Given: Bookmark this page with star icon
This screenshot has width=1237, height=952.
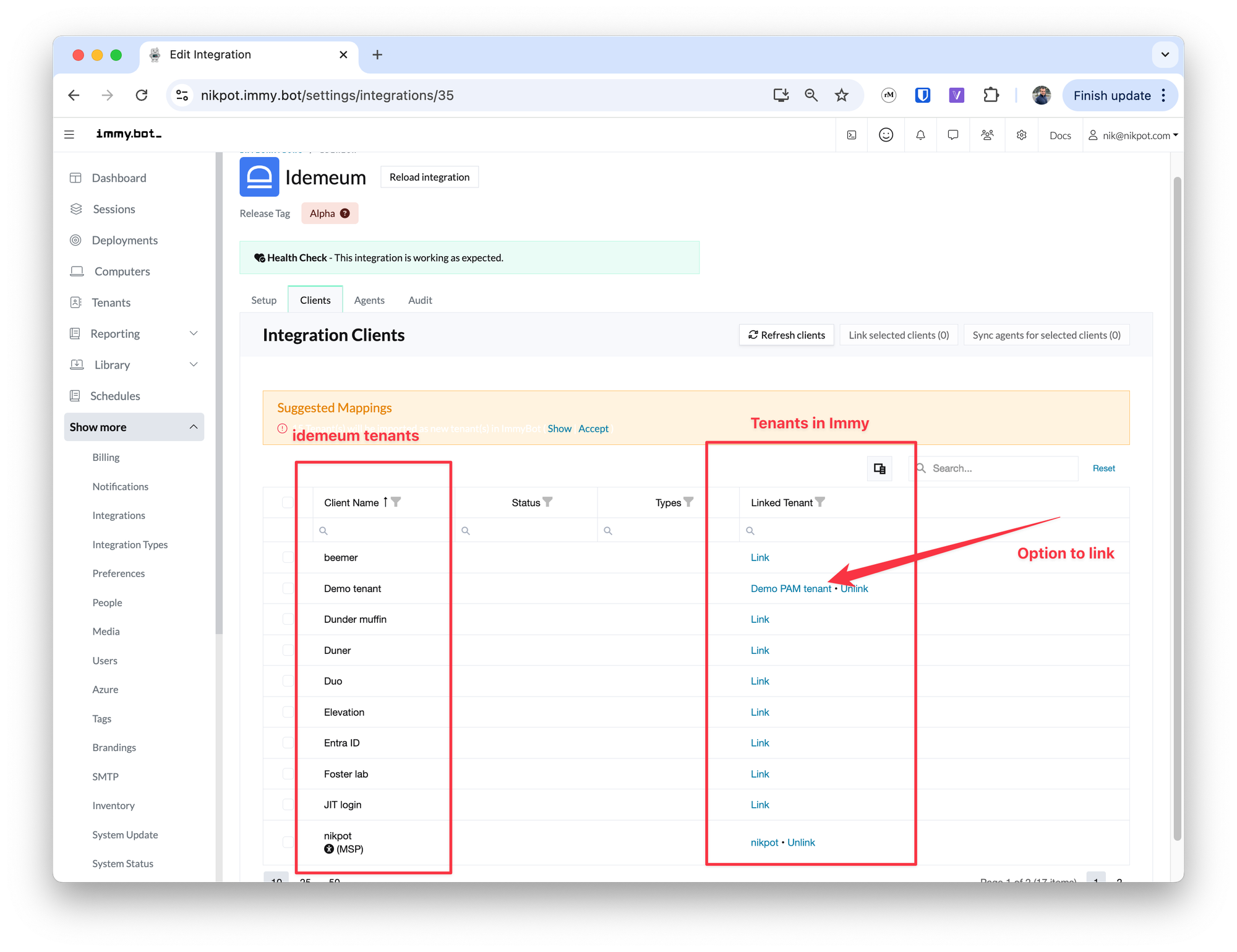Looking at the screenshot, I should coord(841,95).
